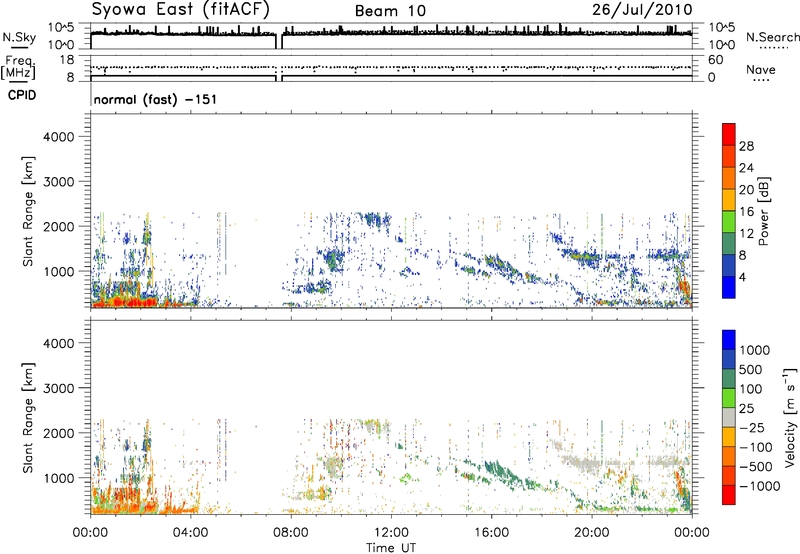
Task: Select the "4" Power colorbar label
Action: tap(743, 277)
